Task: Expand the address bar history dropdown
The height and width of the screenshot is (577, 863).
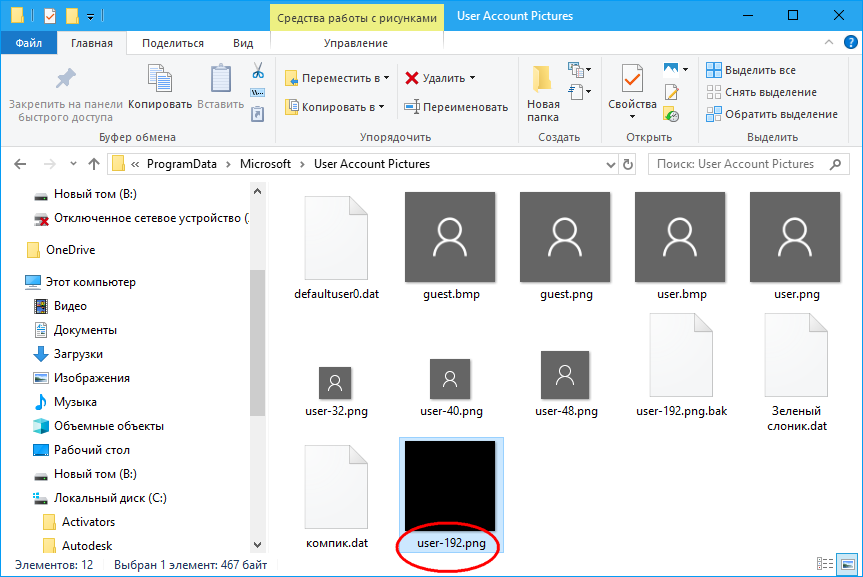Action: (610, 165)
